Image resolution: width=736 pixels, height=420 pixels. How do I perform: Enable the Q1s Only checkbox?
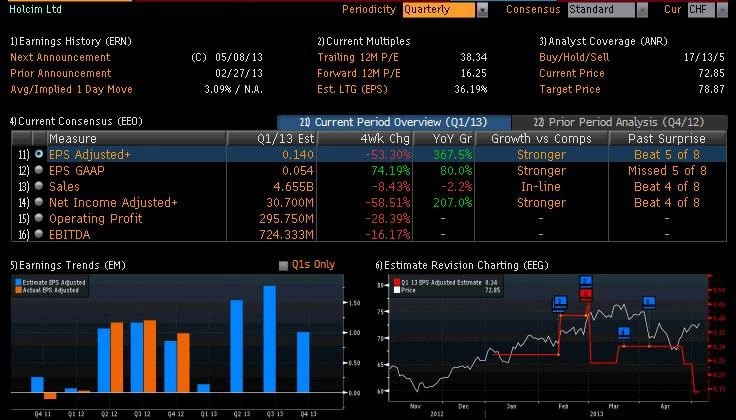[283, 266]
